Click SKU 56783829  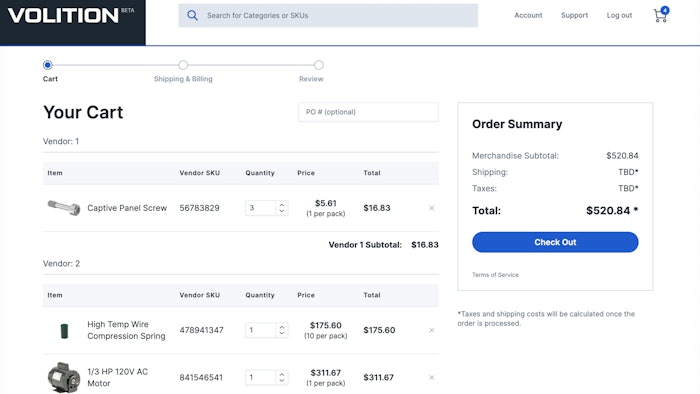[x=200, y=208]
